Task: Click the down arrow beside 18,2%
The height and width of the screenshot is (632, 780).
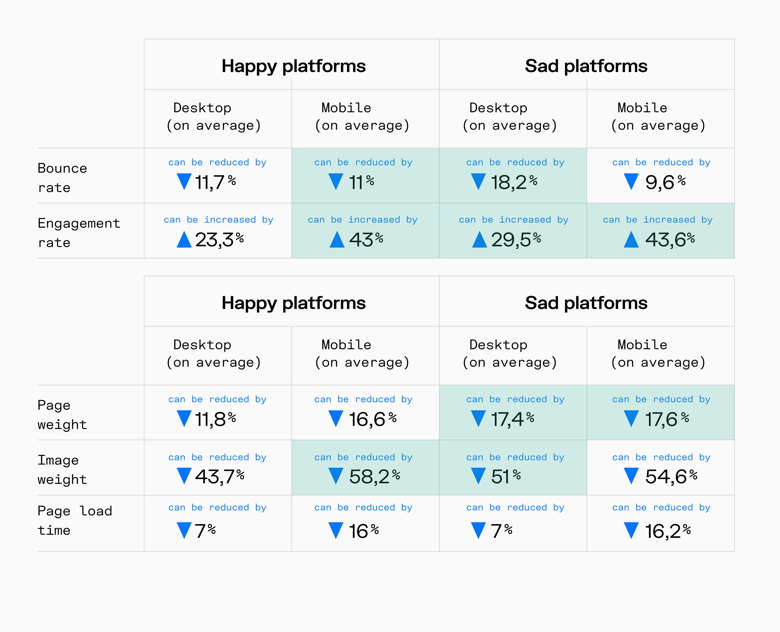Action: 479,182
